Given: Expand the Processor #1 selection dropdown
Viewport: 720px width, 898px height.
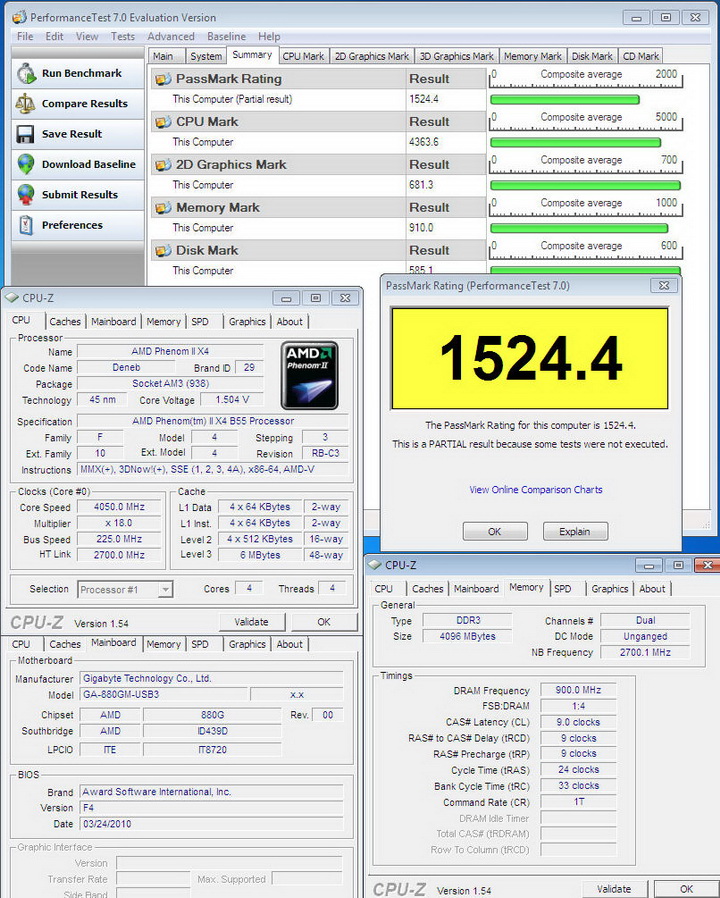Looking at the screenshot, I should (165, 589).
